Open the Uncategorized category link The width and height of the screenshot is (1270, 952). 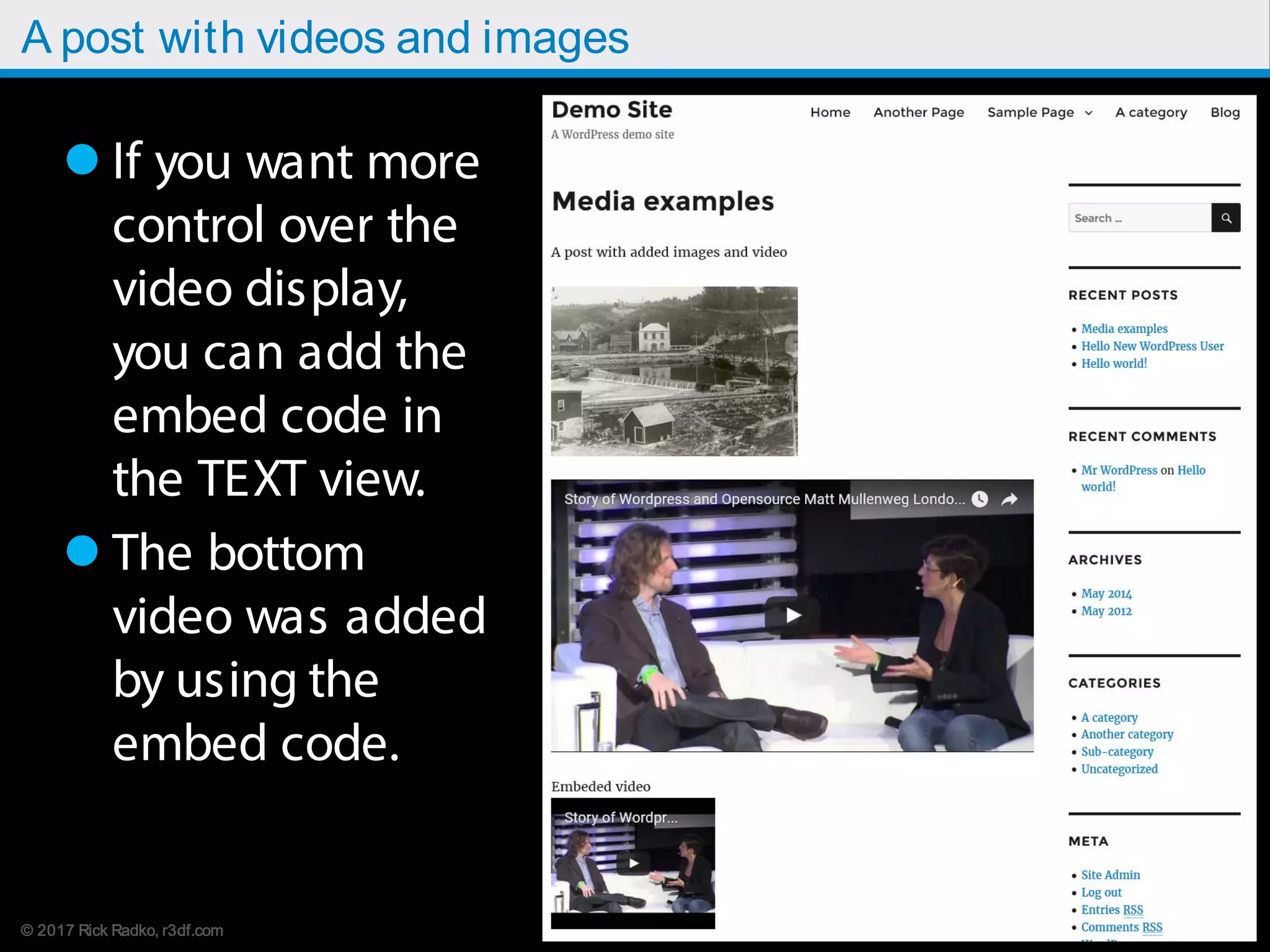pyautogui.click(x=1119, y=769)
